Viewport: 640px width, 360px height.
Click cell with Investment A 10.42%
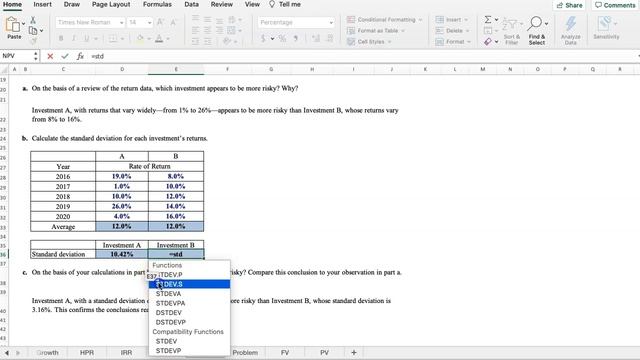pyautogui.click(x=122, y=254)
